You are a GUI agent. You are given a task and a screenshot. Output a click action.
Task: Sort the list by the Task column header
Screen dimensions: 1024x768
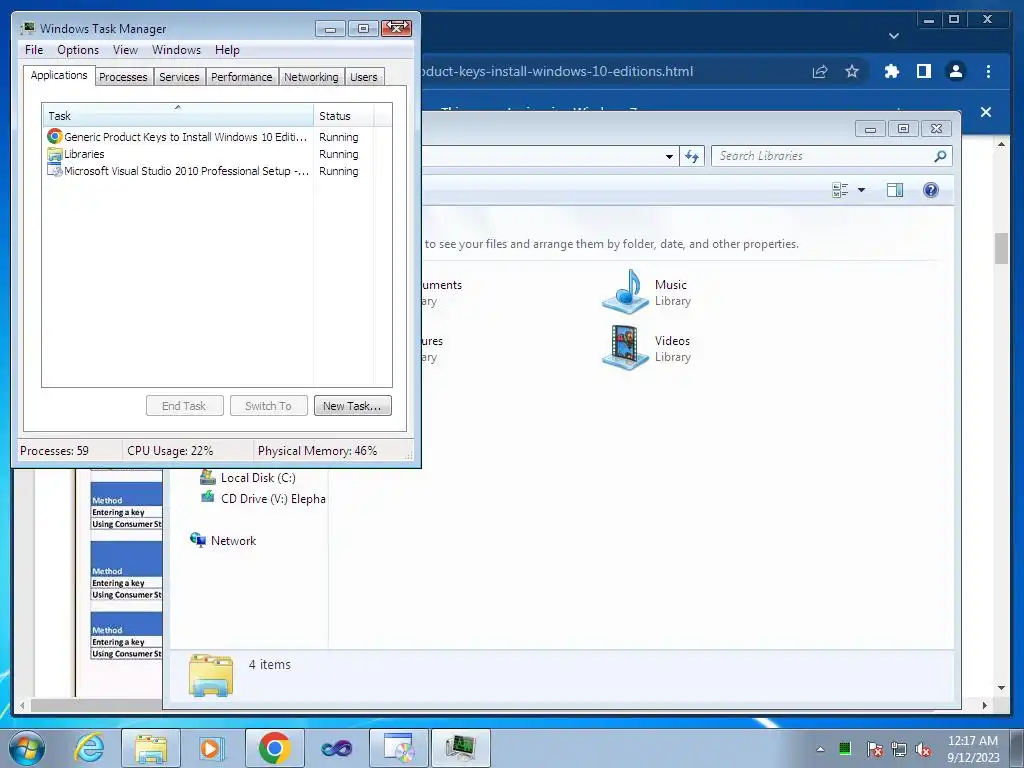coord(178,116)
